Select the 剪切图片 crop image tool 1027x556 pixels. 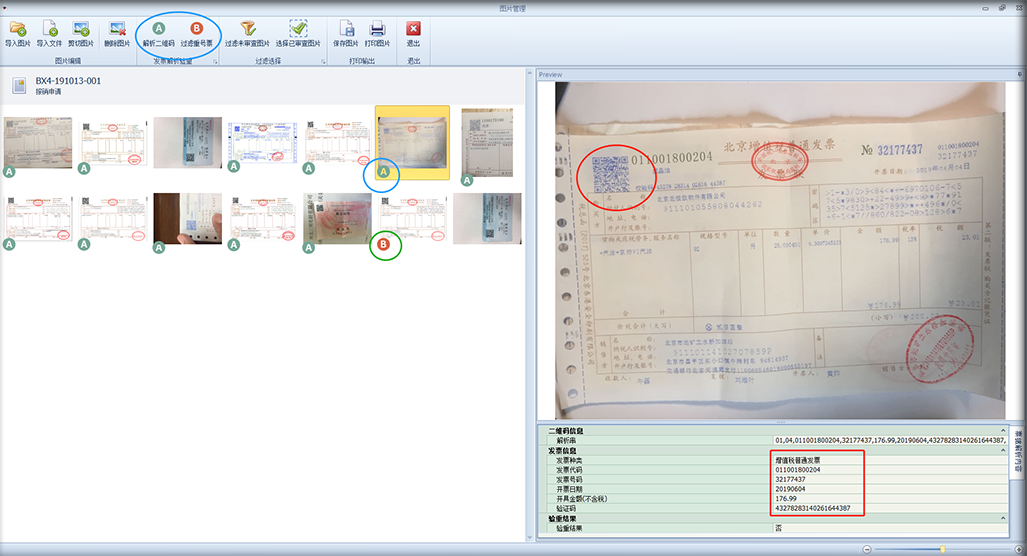coord(81,28)
